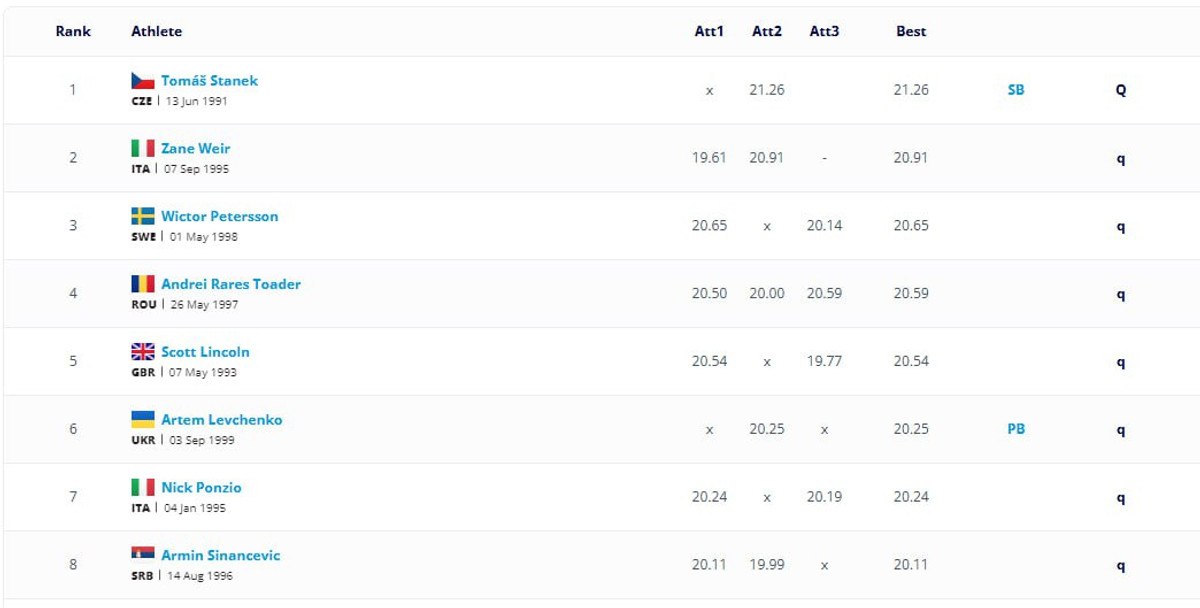Click the Italian flag next to Nick Ponzio
Viewport: 1200px width, 608px height.
(143, 488)
